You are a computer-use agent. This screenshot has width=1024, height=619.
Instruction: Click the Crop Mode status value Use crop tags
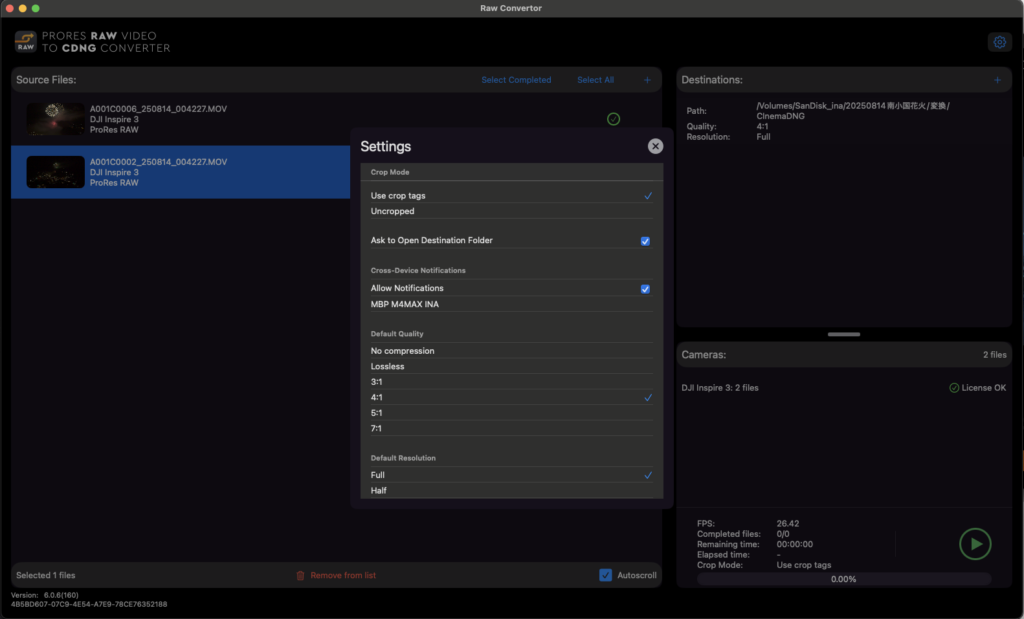click(804, 565)
